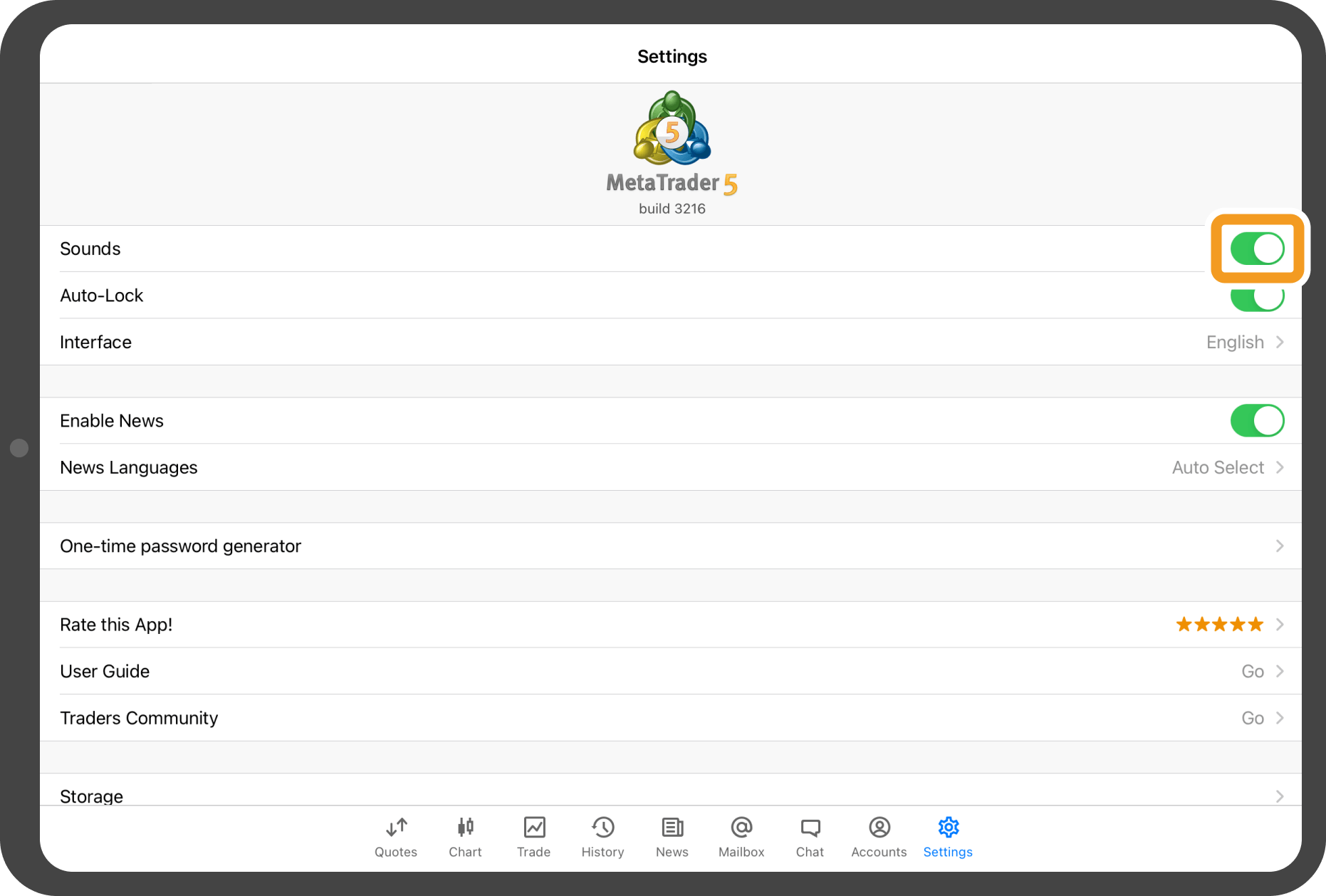Viewport: 1326px width, 896px height.
Task: Tap the Chart candlestick icon
Action: click(465, 828)
